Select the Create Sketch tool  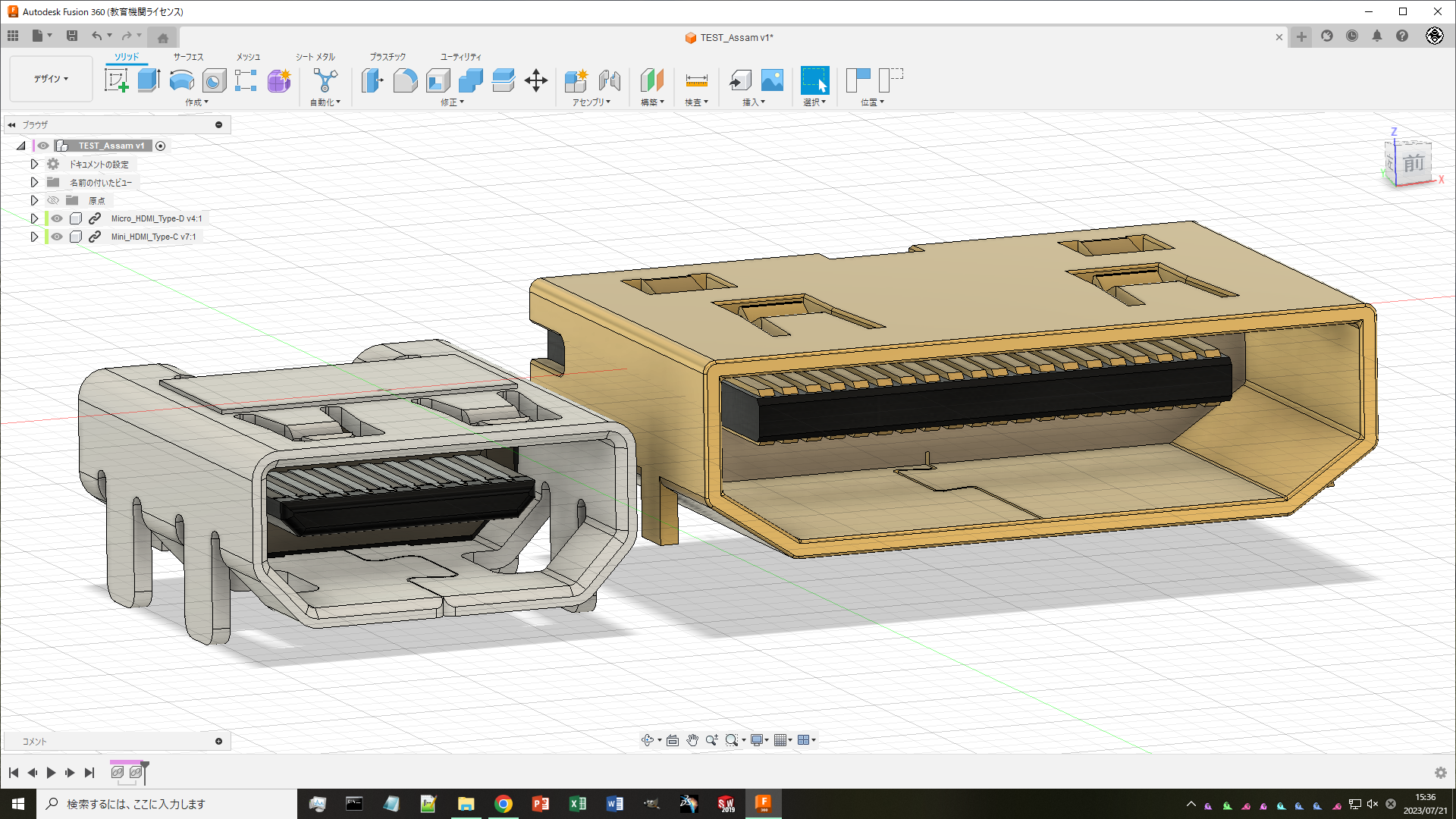point(116,80)
